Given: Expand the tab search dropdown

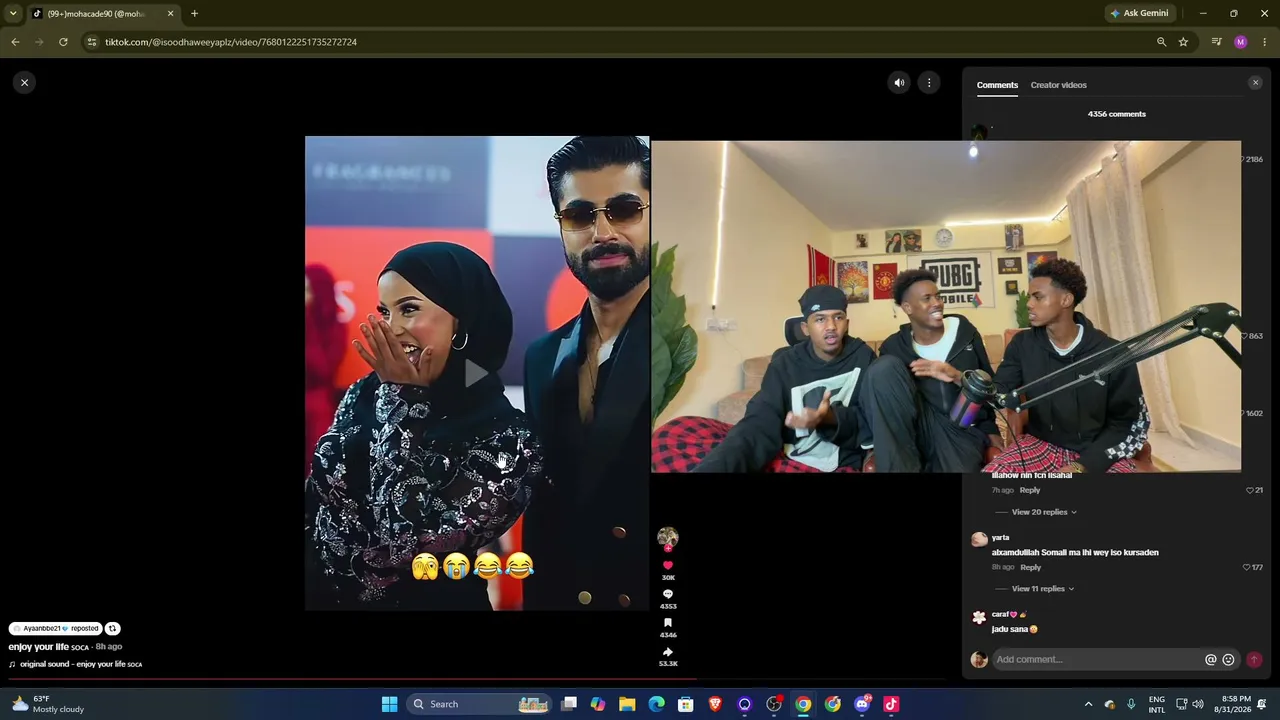Looking at the screenshot, I should click(x=13, y=13).
